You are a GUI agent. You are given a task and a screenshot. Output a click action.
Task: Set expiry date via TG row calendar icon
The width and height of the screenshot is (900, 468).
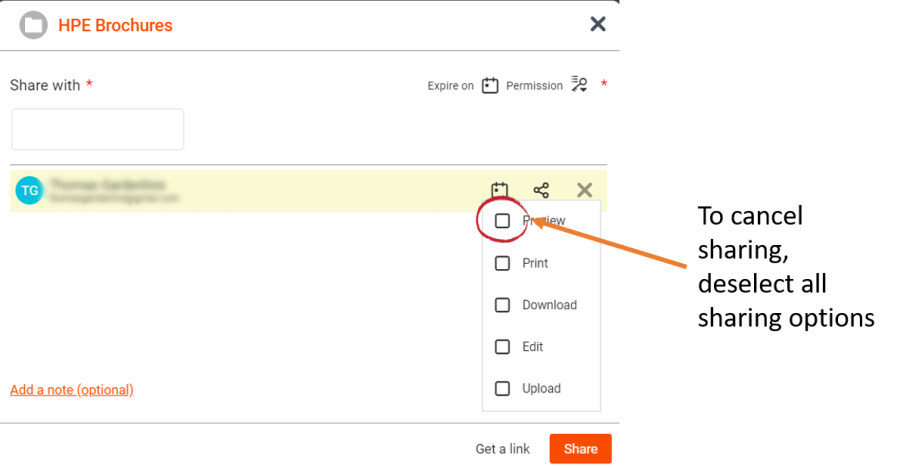pyautogui.click(x=499, y=189)
